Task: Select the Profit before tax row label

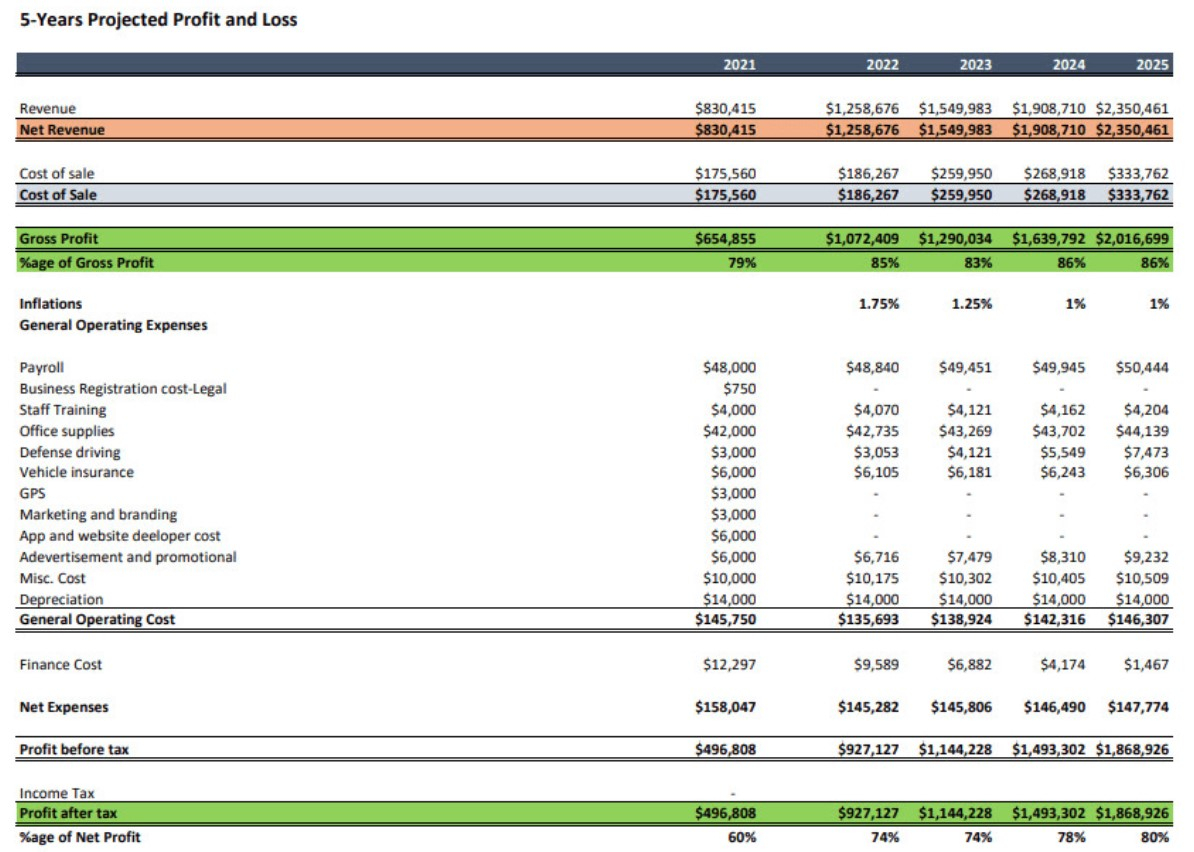Action: [x=74, y=749]
